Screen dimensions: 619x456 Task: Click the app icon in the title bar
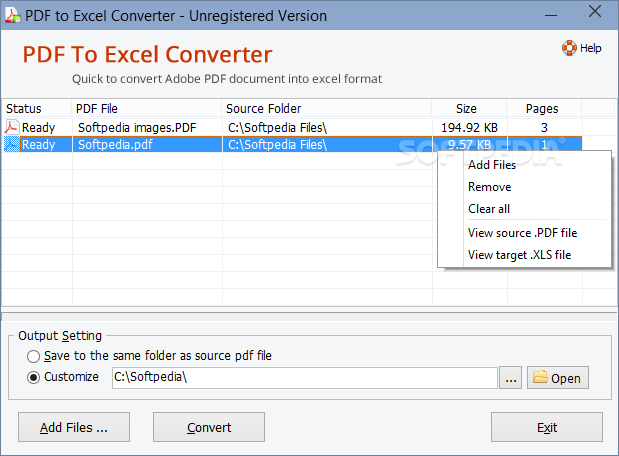point(13,15)
